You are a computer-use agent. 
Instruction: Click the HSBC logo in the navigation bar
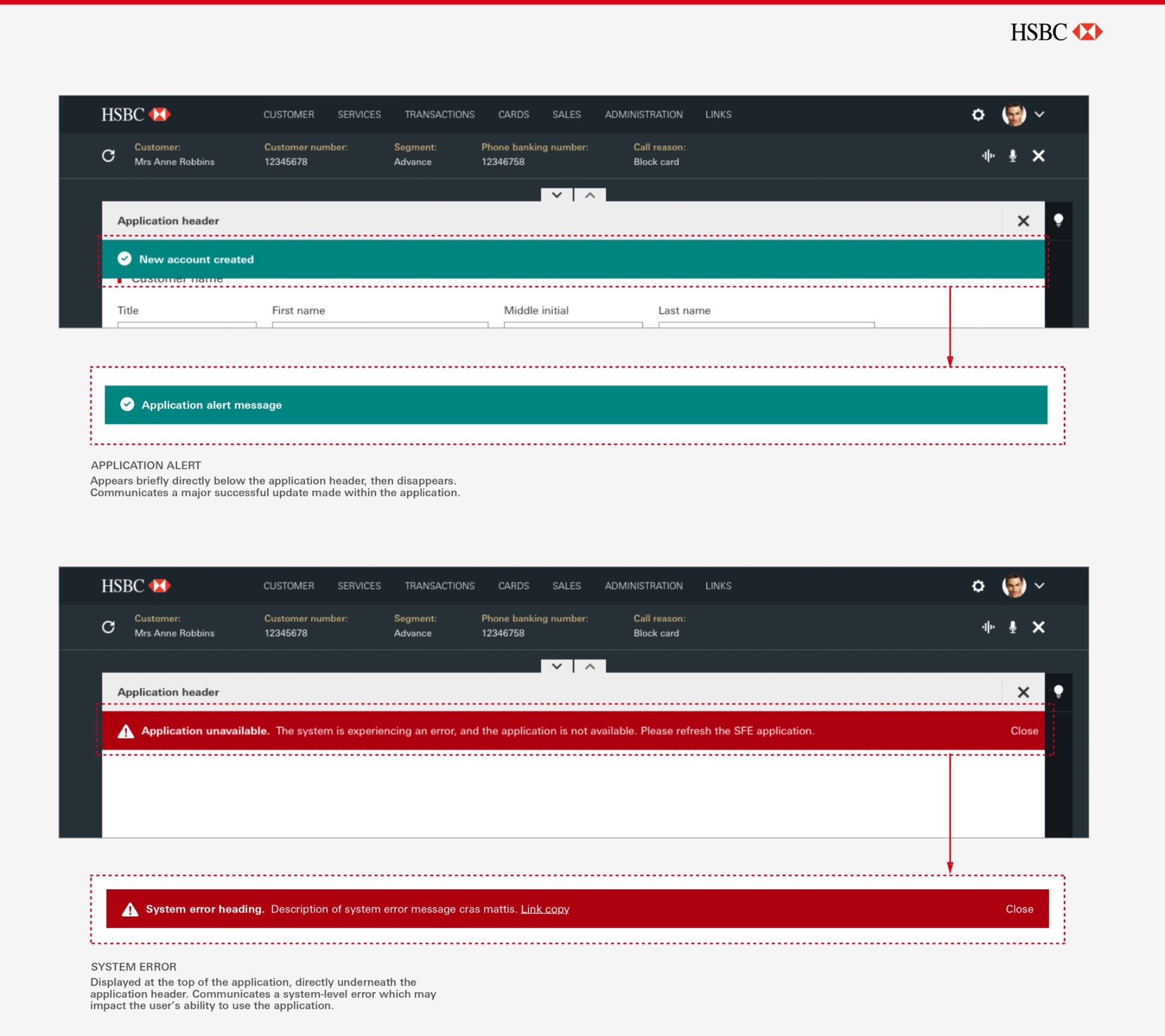point(135,114)
